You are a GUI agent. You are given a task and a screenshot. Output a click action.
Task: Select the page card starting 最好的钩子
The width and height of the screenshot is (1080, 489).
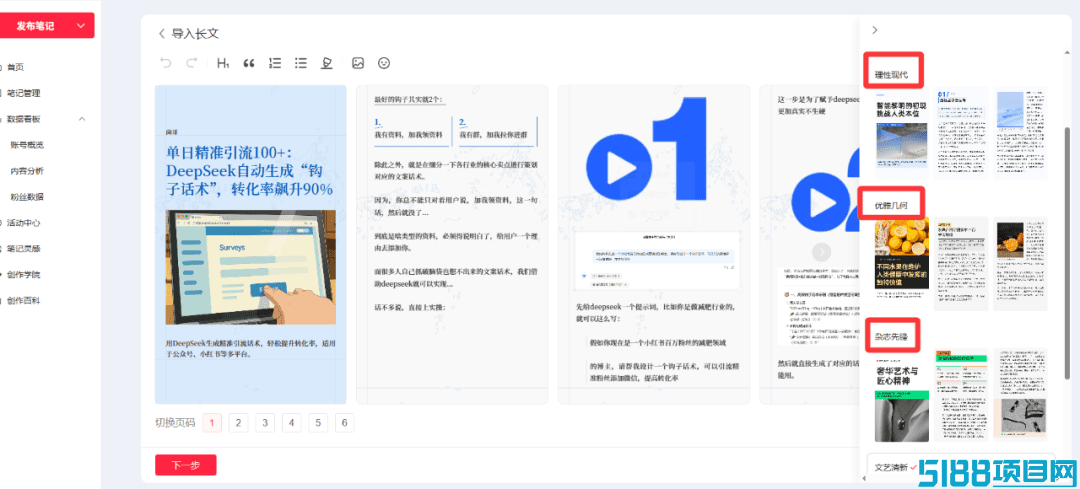click(452, 244)
